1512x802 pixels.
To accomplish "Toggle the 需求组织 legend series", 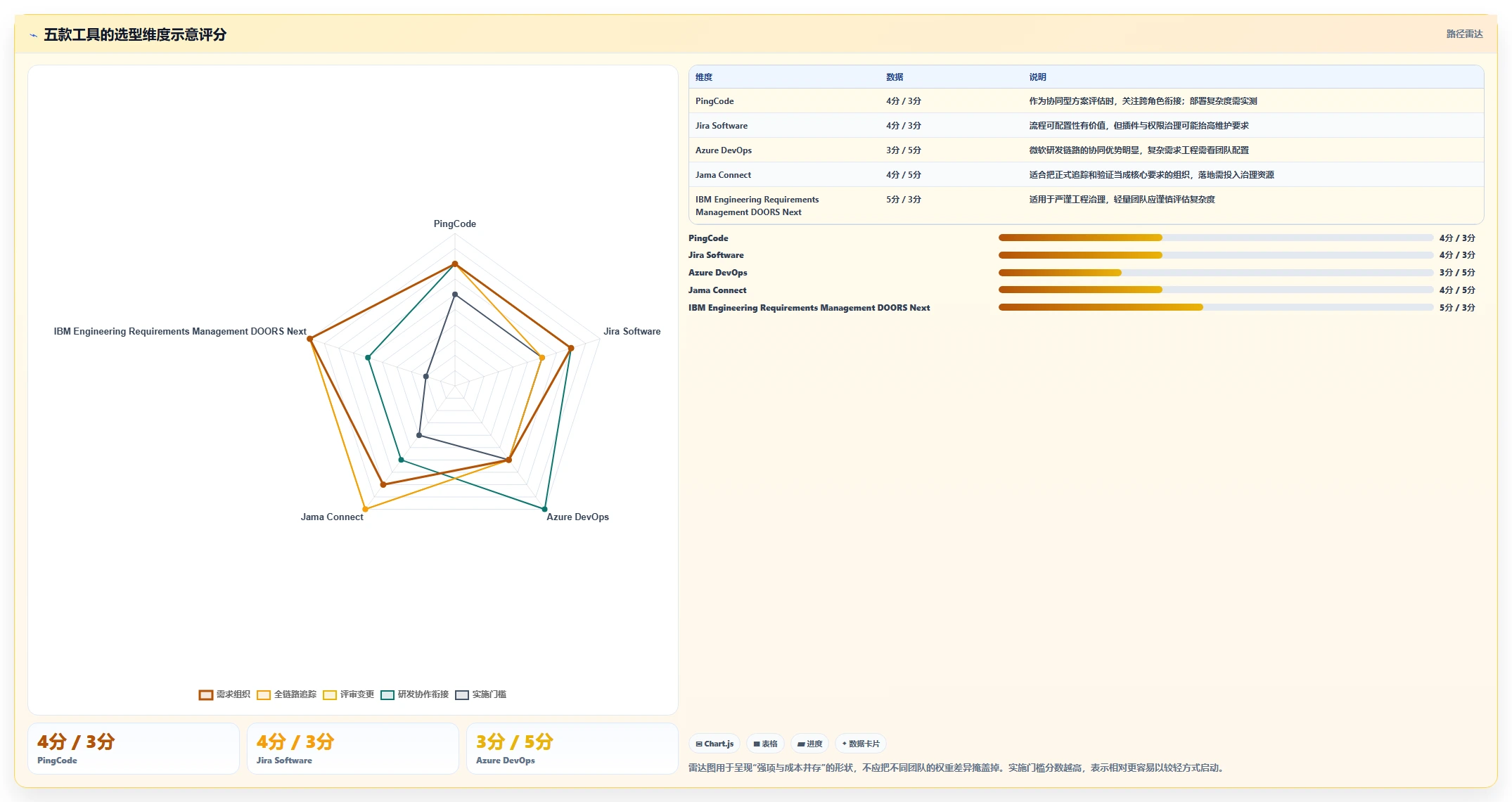I will [224, 694].
